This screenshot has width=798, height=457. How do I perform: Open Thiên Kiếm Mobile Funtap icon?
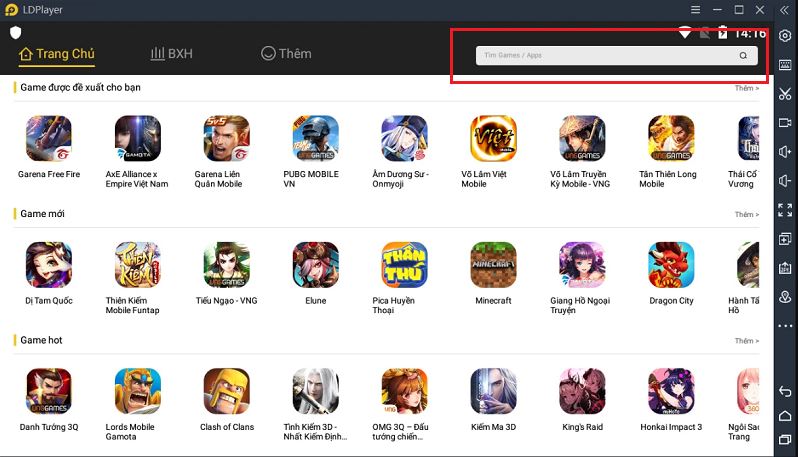tap(137, 265)
